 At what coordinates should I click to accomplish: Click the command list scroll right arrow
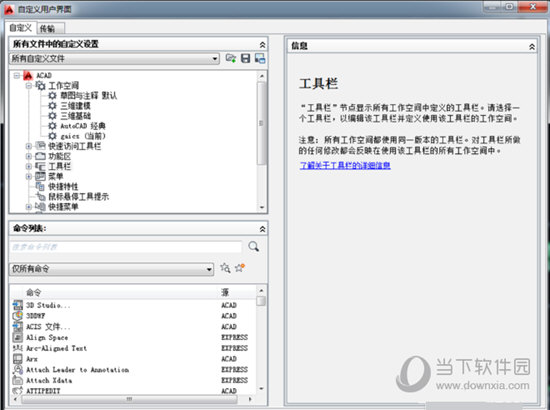[250, 399]
